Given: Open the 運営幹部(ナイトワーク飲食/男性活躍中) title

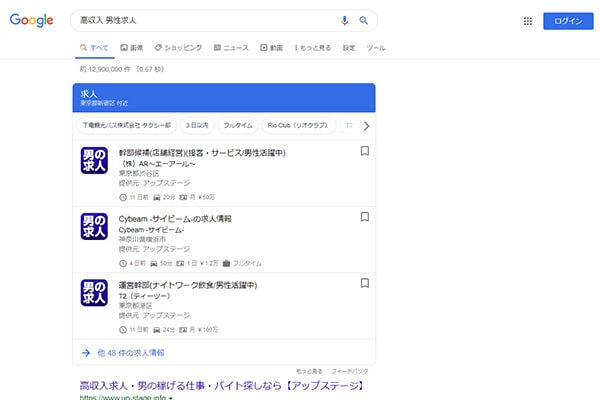Looking at the screenshot, I should (188, 285).
